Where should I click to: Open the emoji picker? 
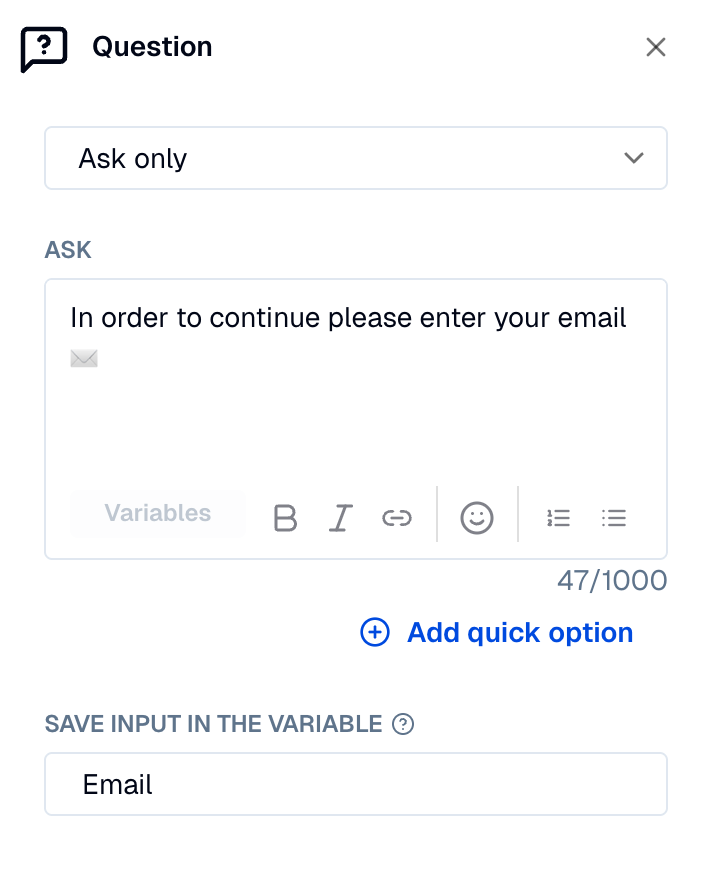tap(477, 517)
